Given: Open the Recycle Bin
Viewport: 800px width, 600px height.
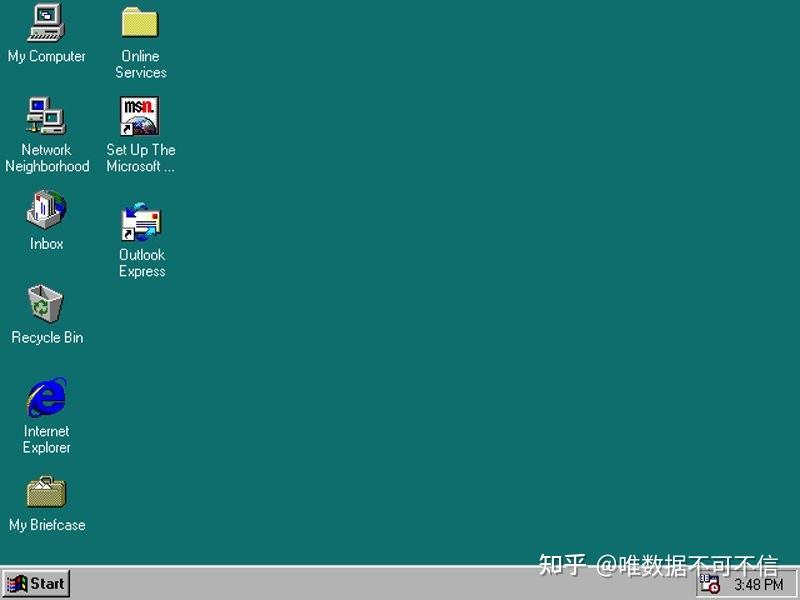Looking at the screenshot, I should pos(46,305).
